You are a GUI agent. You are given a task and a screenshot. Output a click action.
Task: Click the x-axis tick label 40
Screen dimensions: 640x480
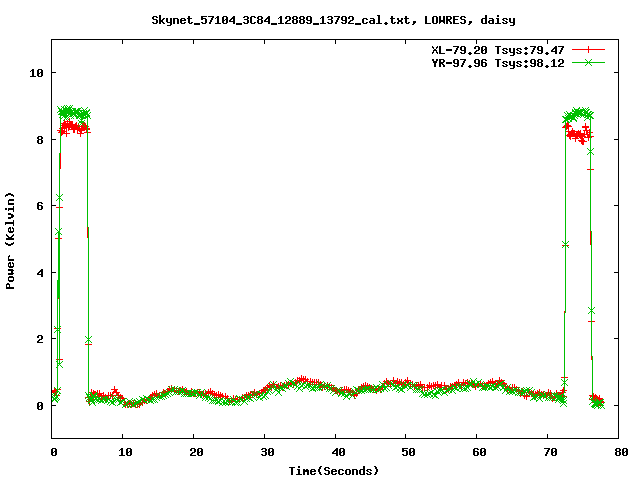tap(336, 452)
